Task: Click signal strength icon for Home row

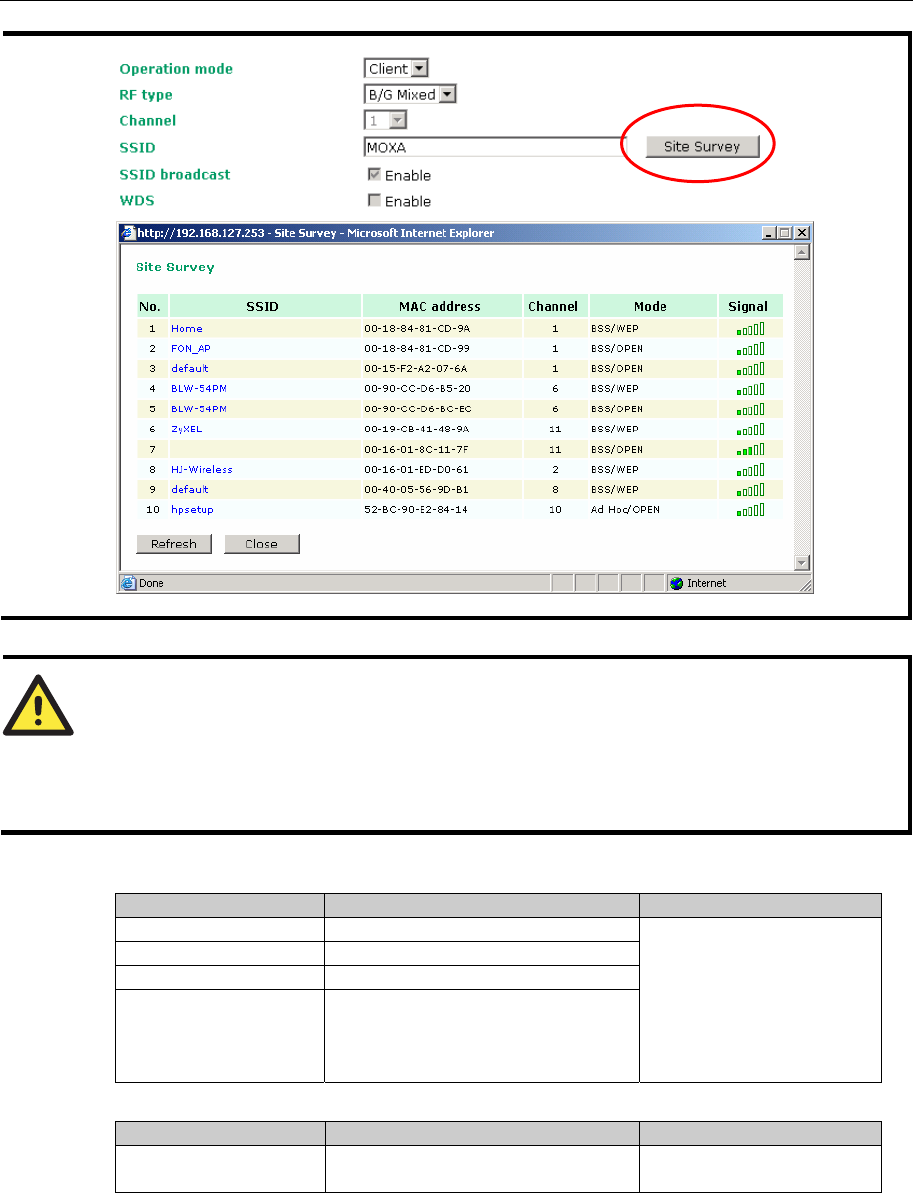Action: point(750,329)
